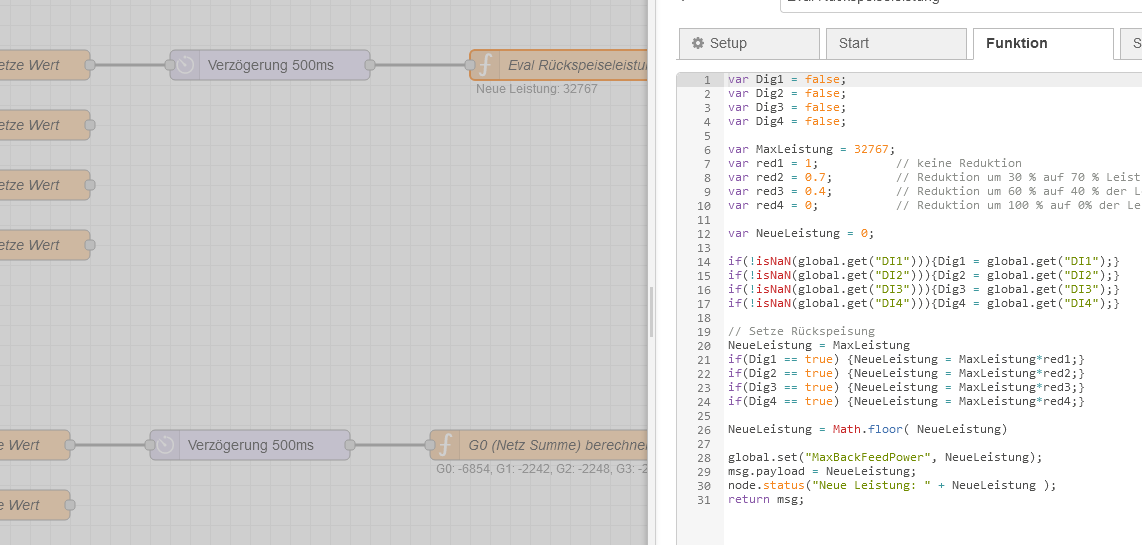Select the function icon of G0 Netz Summe node

coord(445,445)
